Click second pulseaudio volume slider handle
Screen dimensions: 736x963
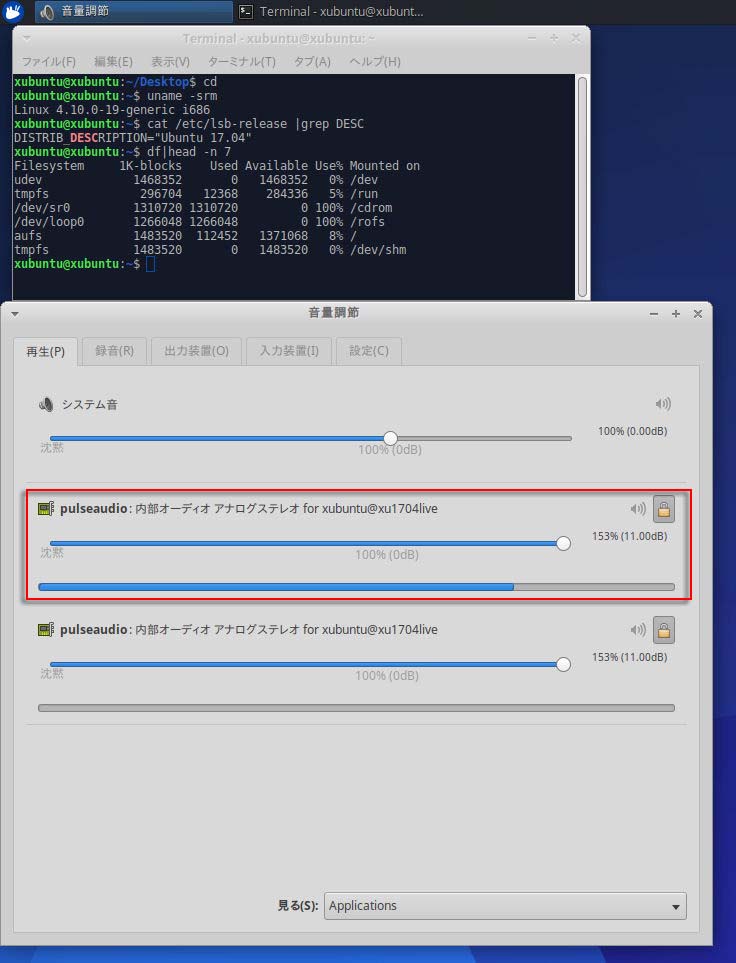click(563, 665)
